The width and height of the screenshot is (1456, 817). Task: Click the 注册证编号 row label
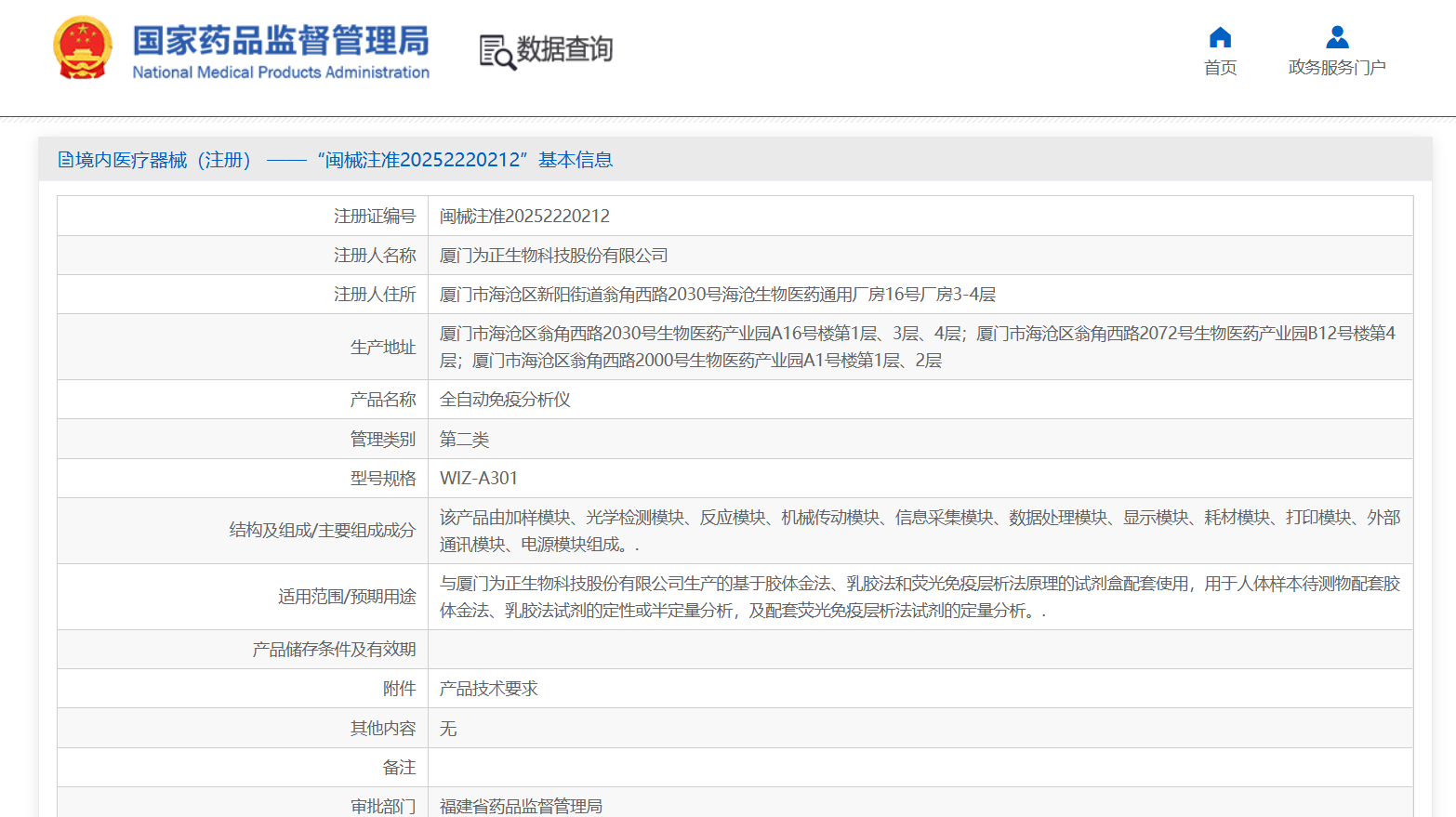coord(375,216)
